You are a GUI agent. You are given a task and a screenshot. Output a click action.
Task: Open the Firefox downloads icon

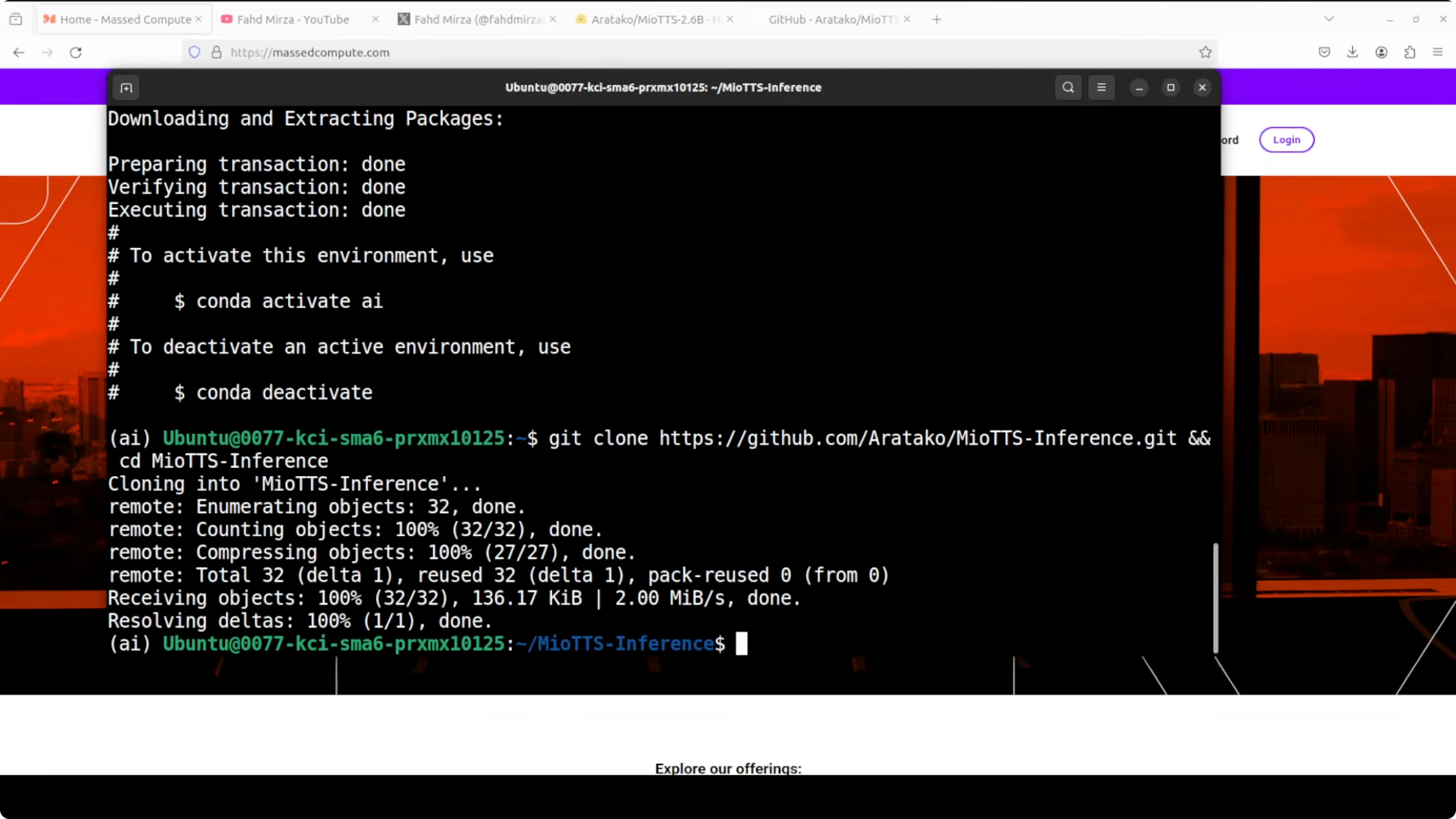coord(1352,52)
